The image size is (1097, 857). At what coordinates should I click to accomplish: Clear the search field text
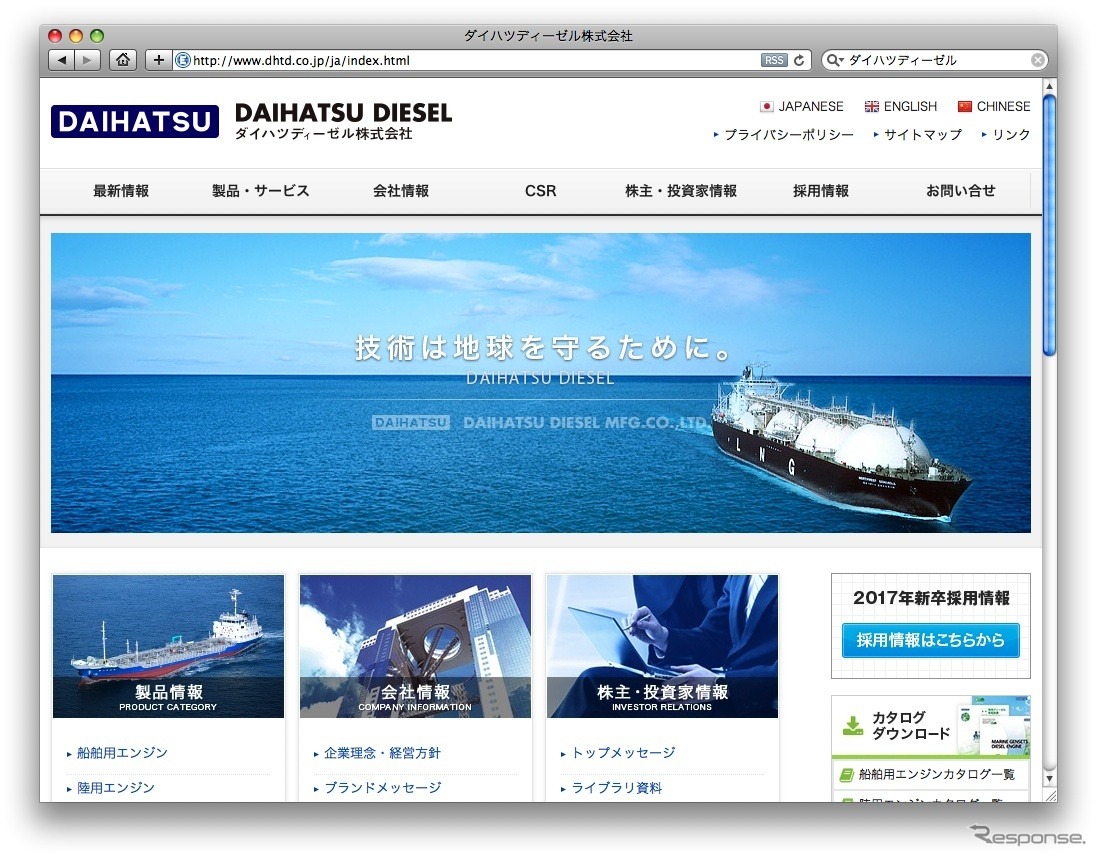[x=1038, y=60]
